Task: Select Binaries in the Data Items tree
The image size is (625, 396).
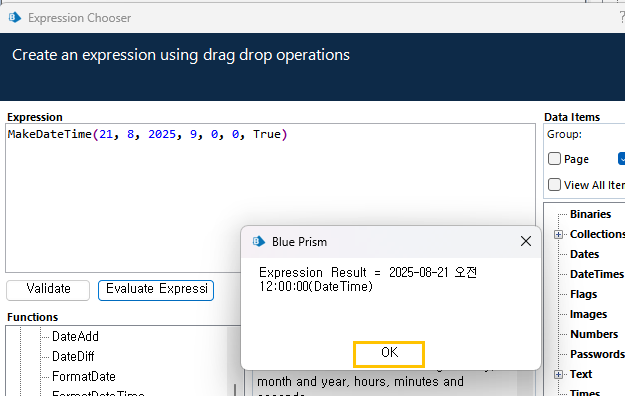Action: (590, 214)
